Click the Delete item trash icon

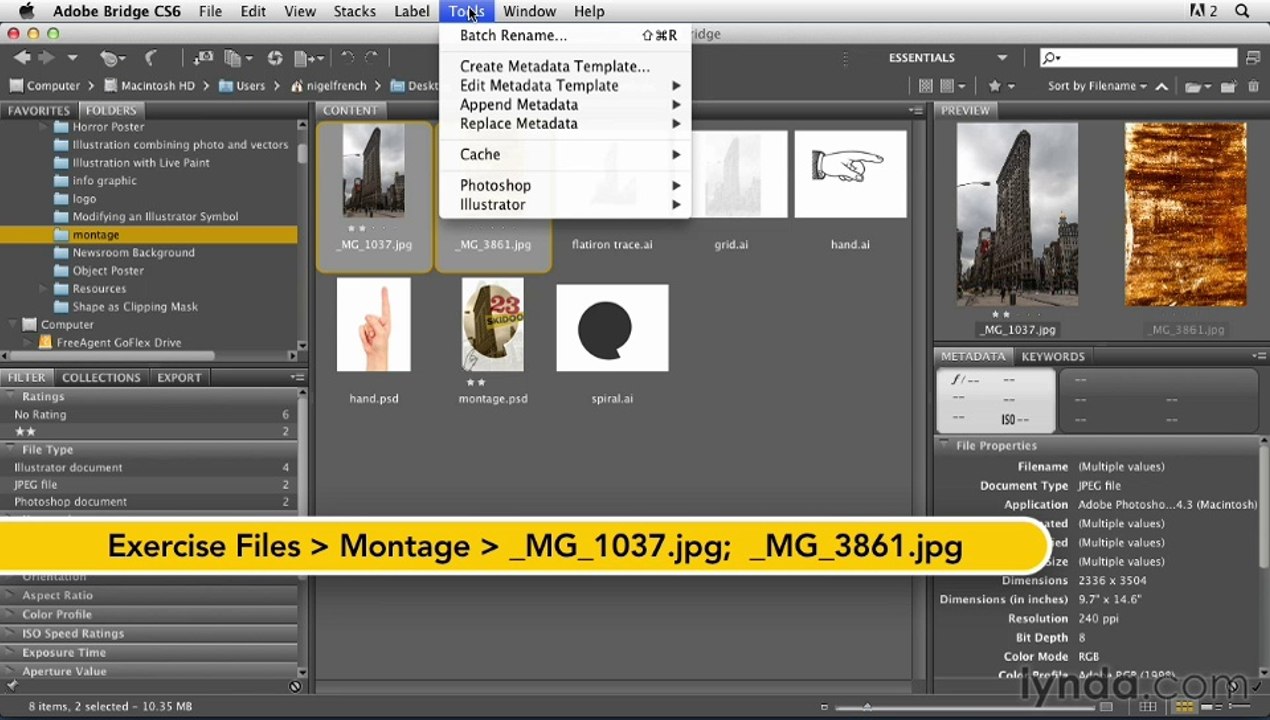click(1253, 86)
